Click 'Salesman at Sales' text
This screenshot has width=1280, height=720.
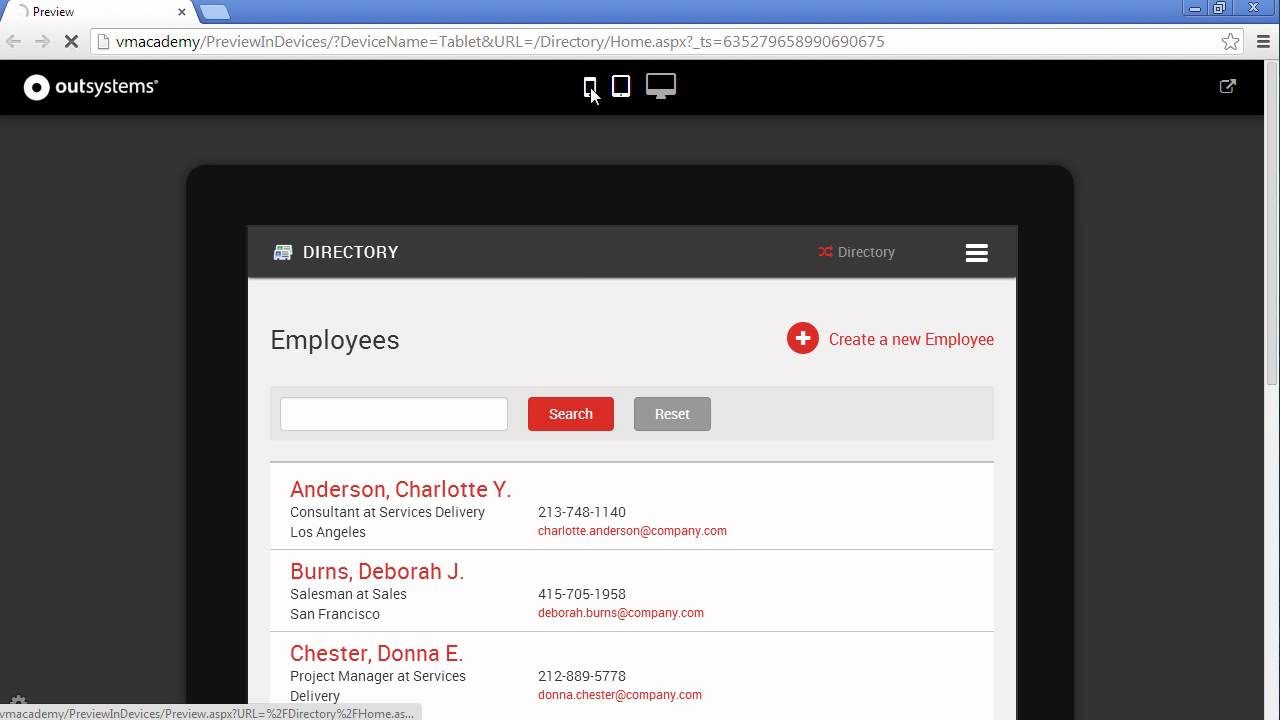pyautogui.click(x=348, y=594)
